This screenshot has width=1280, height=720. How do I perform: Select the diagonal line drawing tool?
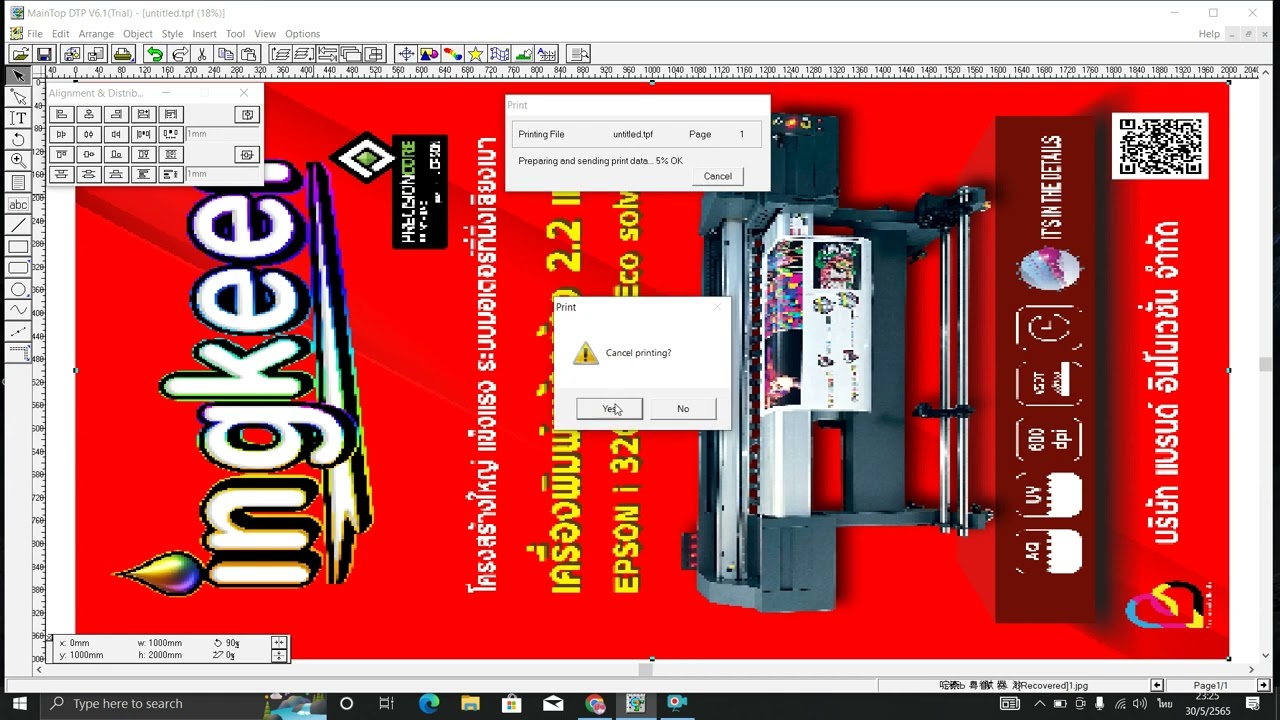[18, 226]
